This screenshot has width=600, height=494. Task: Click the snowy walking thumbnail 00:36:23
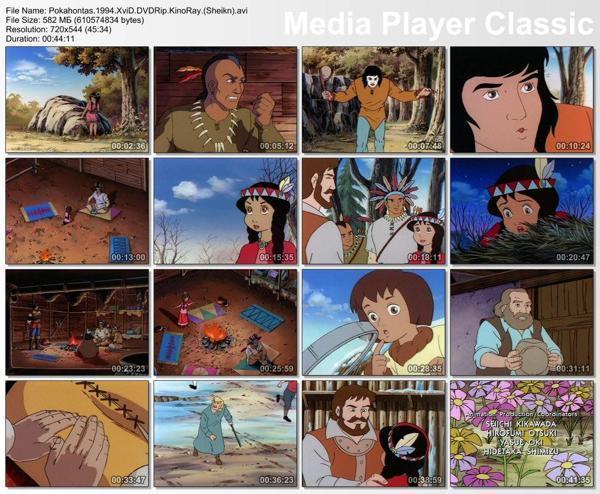click(225, 434)
